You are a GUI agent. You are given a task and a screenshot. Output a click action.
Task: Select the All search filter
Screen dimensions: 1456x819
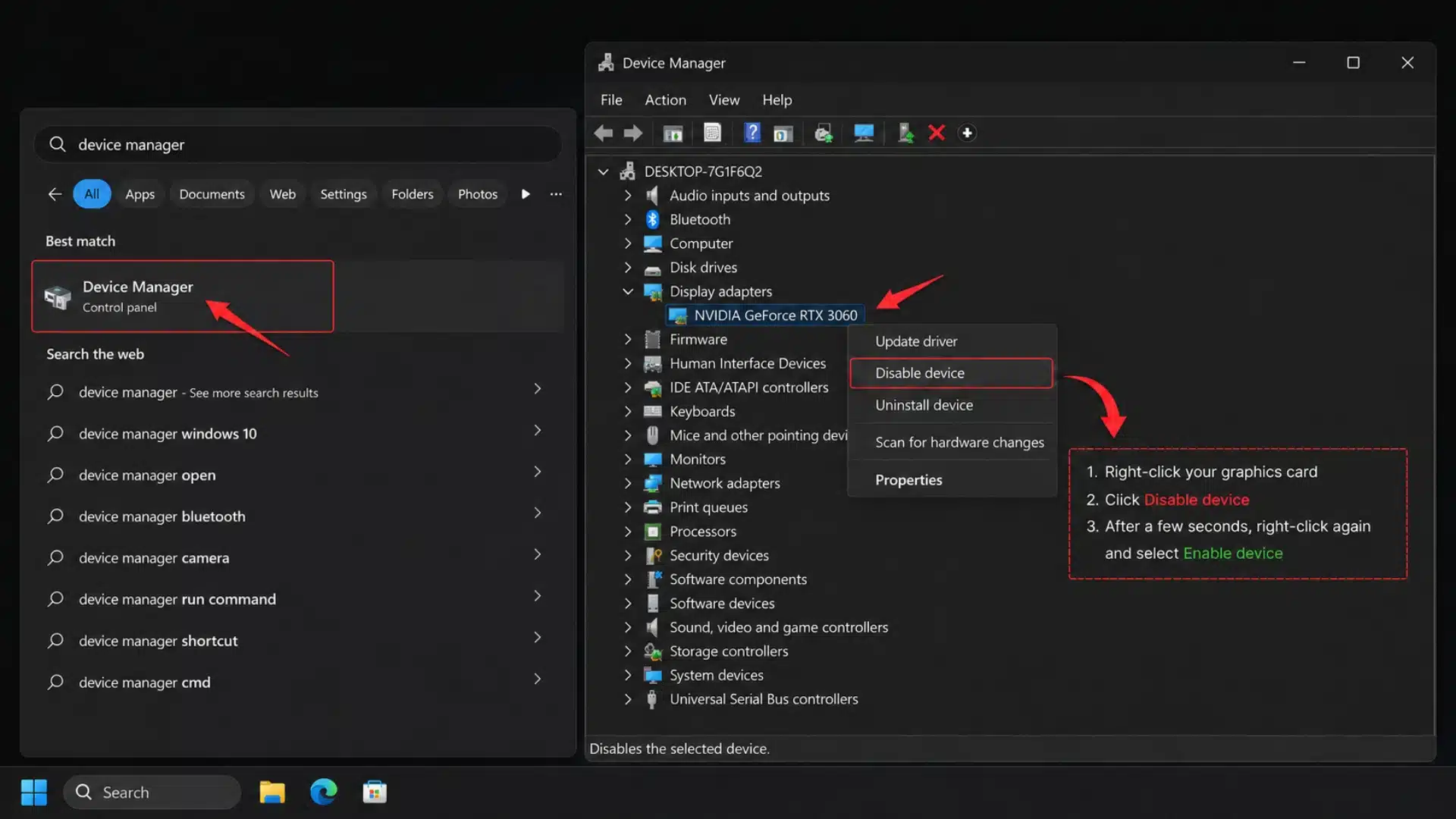(92, 195)
